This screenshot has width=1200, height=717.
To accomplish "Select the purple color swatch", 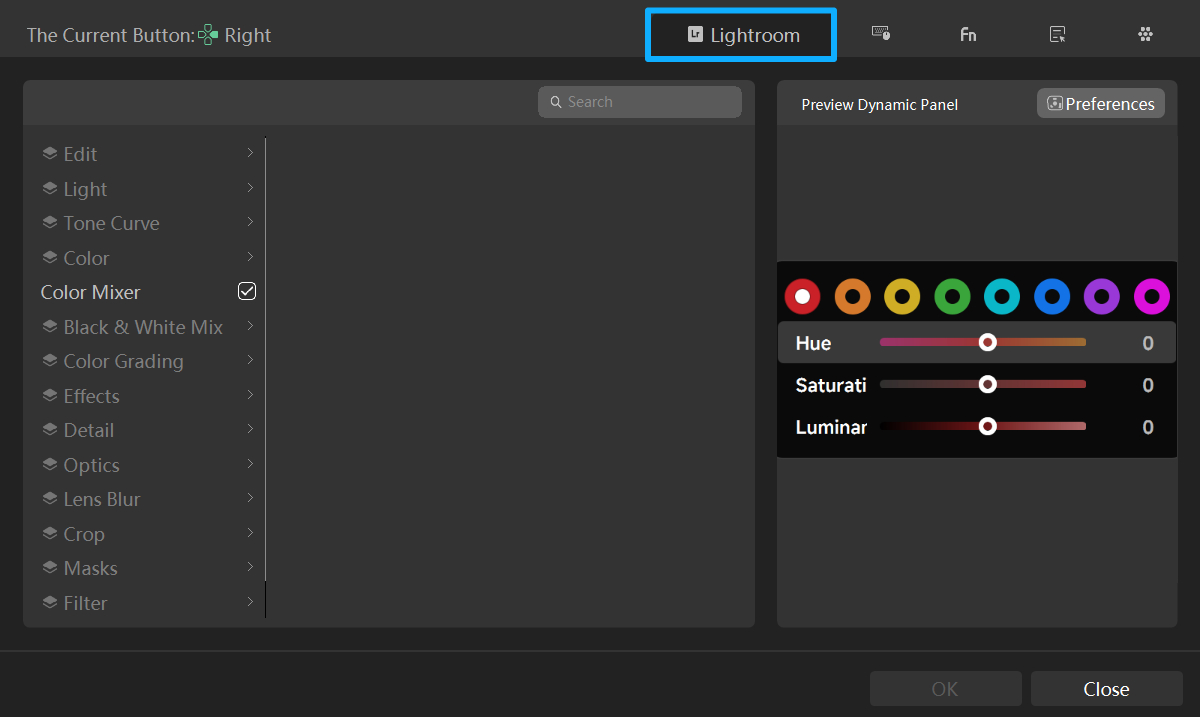I will click(x=1102, y=296).
